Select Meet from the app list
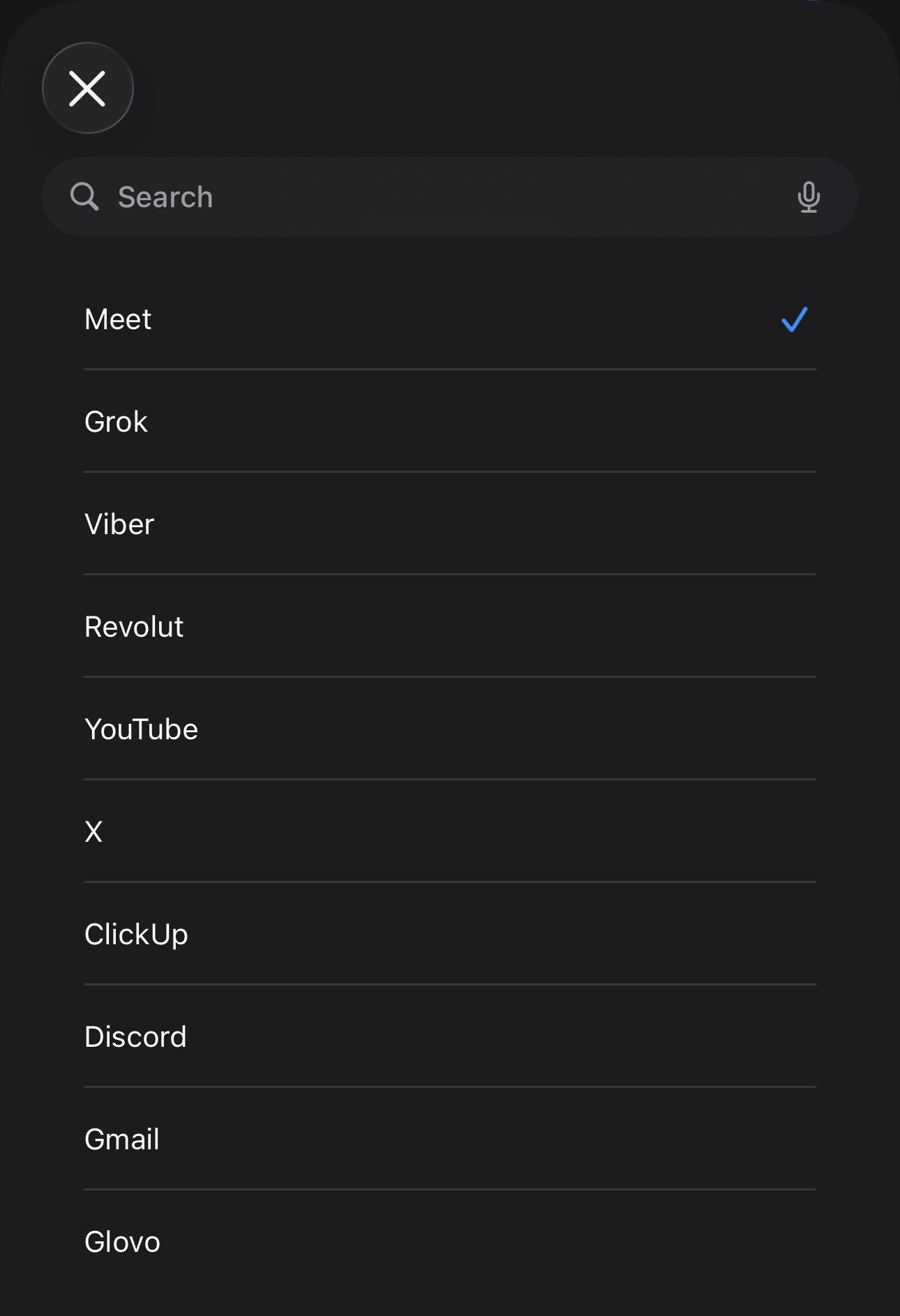The width and height of the screenshot is (900, 1316). tap(119, 319)
